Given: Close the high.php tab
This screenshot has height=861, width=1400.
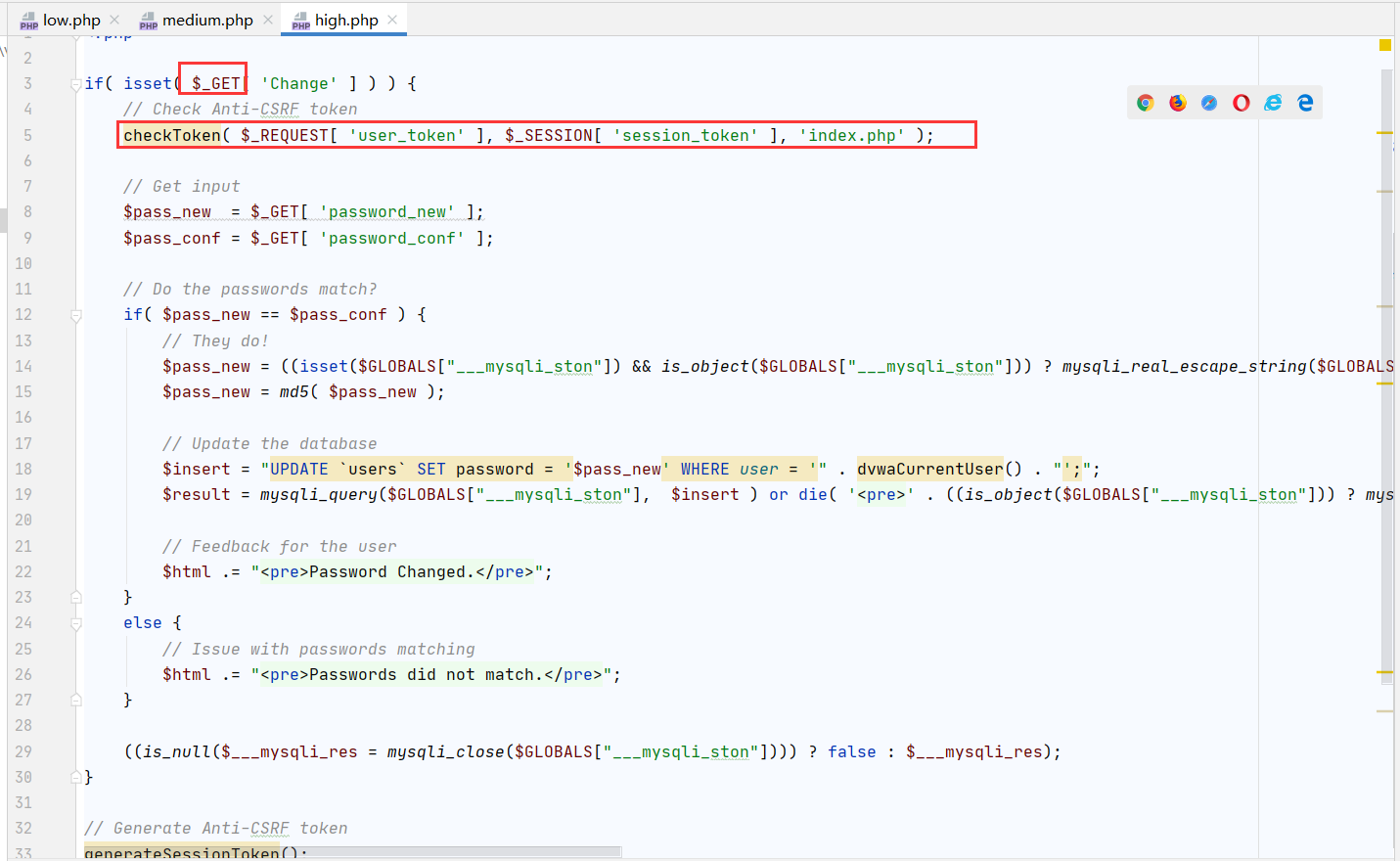Looking at the screenshot, I should [392, 20].
